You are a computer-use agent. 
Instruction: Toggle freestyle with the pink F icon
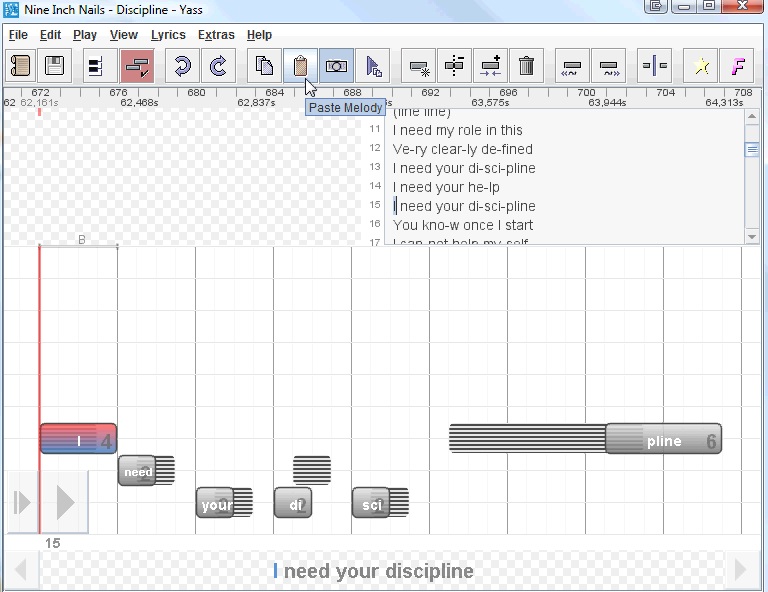point(737,66)
